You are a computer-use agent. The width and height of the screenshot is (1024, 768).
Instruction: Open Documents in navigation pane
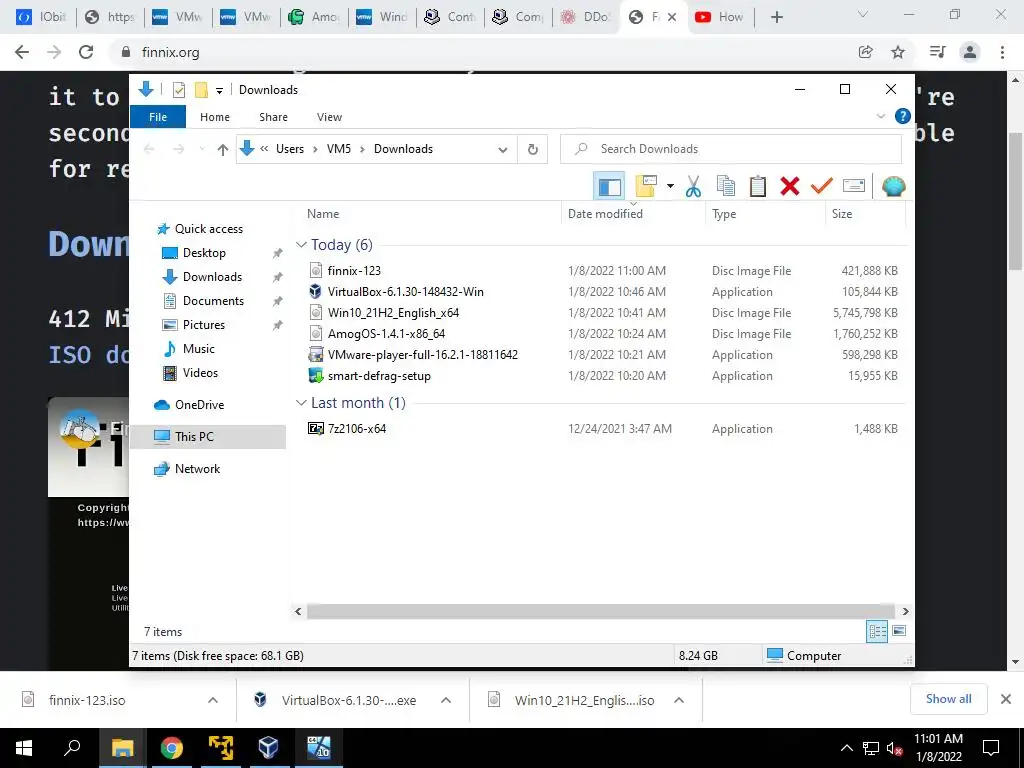(213, 300)
